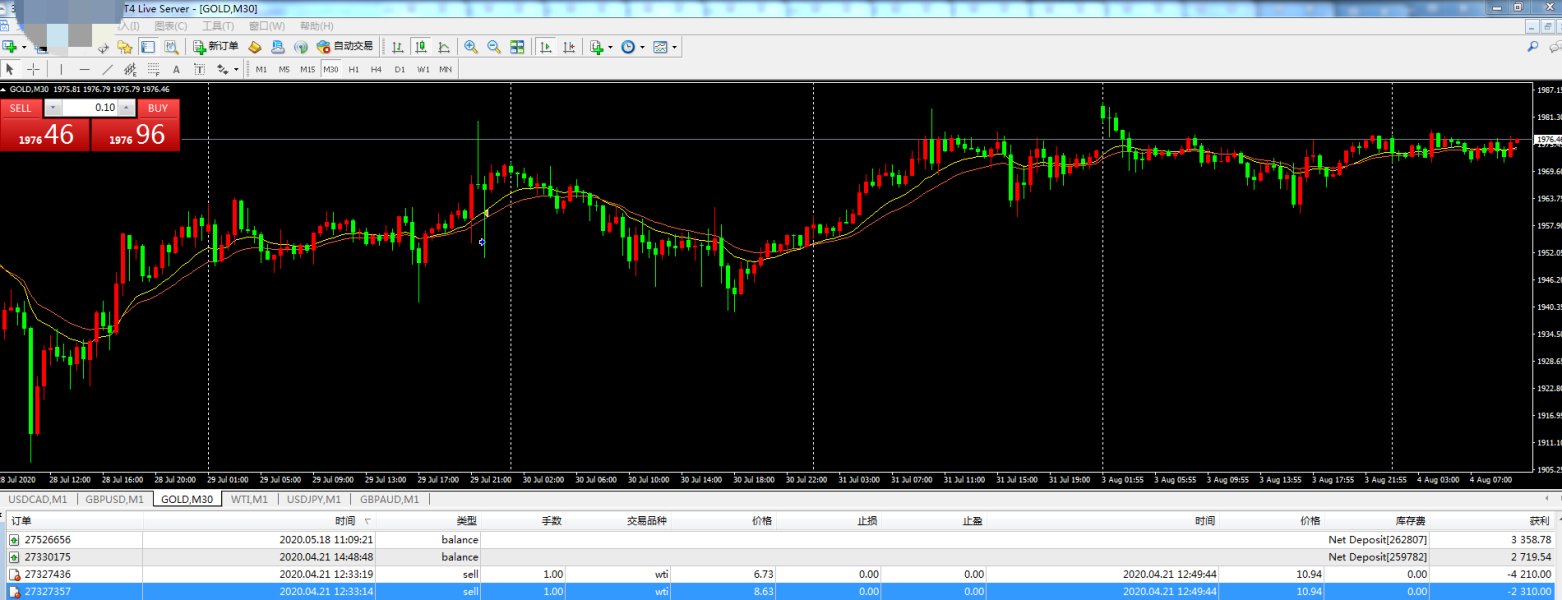Switch chart to bar chart mode

click(398, 47)
